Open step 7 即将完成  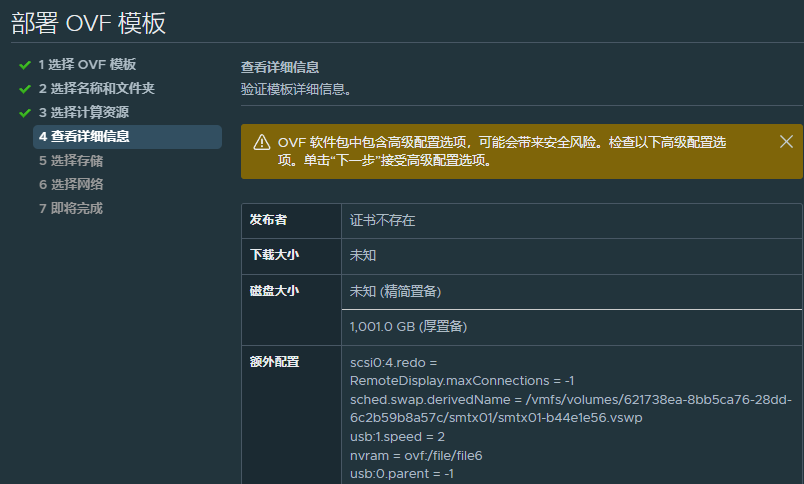pyautogui.click(x=71, y=208)
